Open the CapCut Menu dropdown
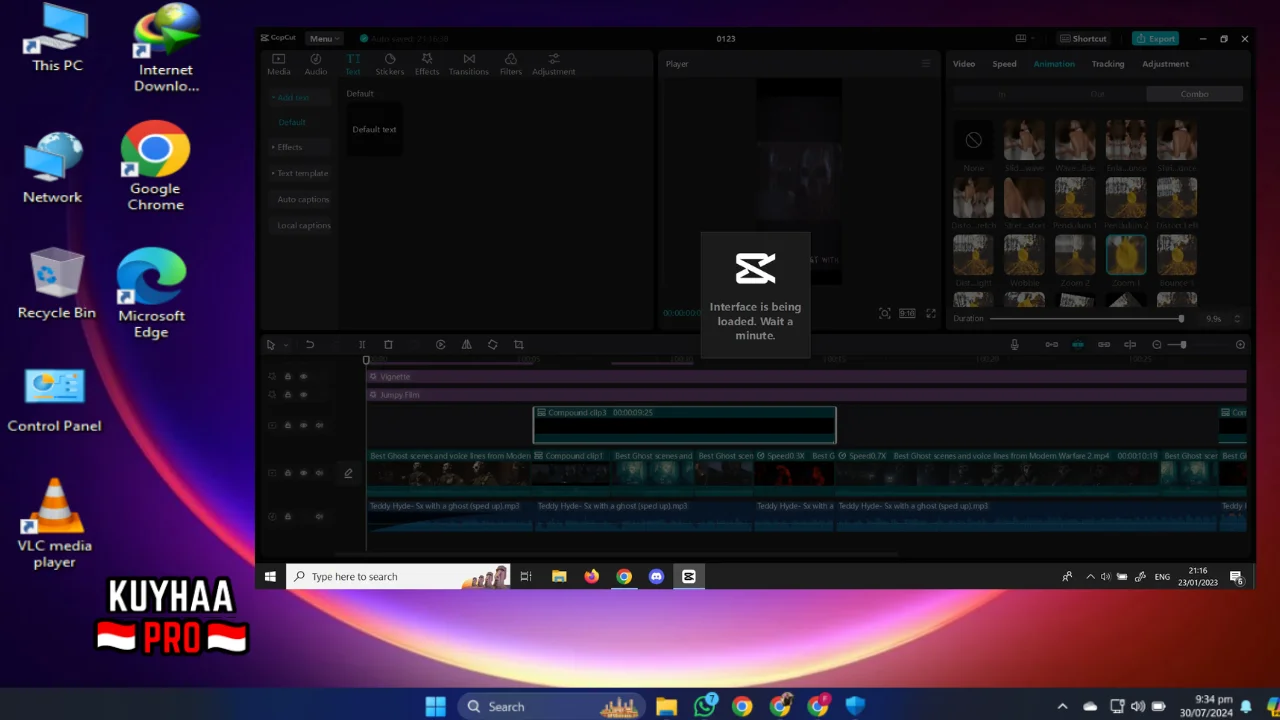Image resolution: width=1280 pixels, height=720 pixels. pos(324,39)
